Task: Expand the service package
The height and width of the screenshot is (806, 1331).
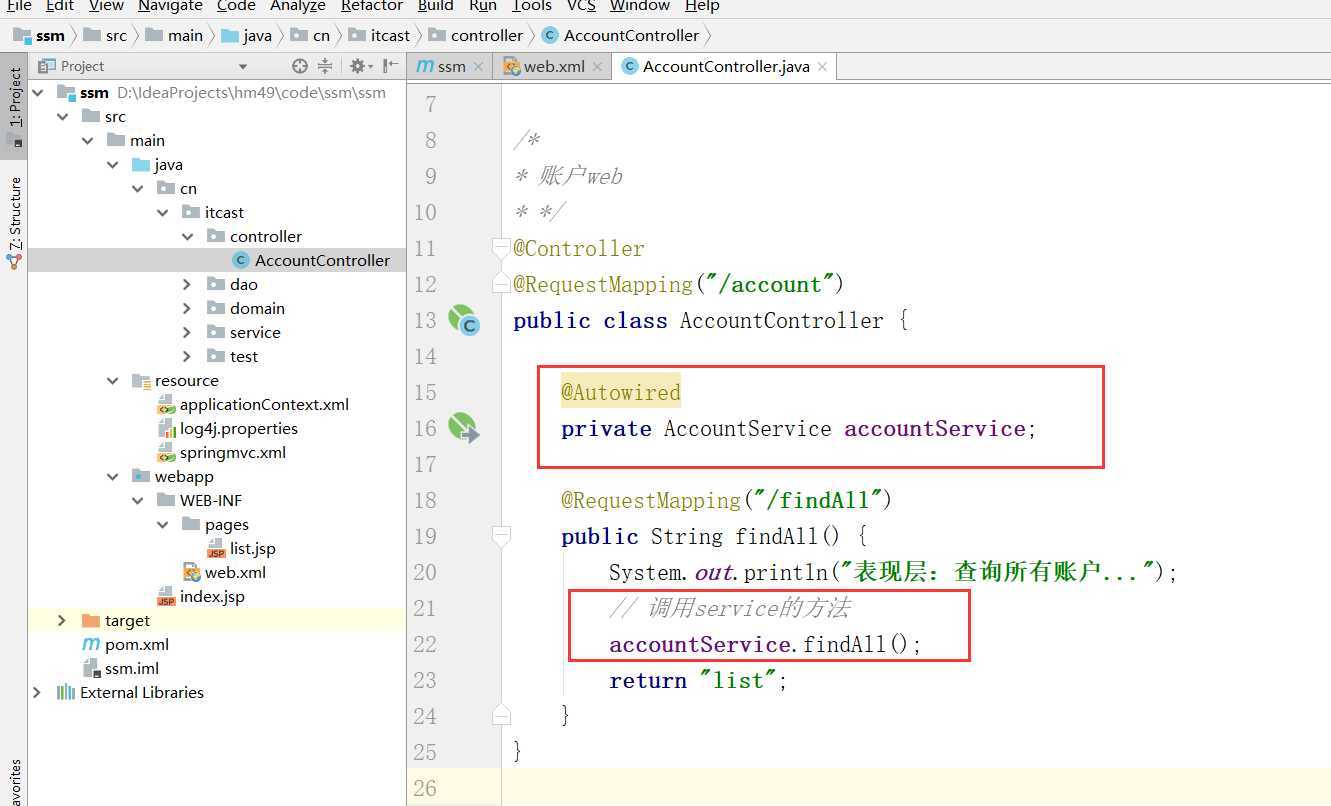Action: click(x=187, y=332)
